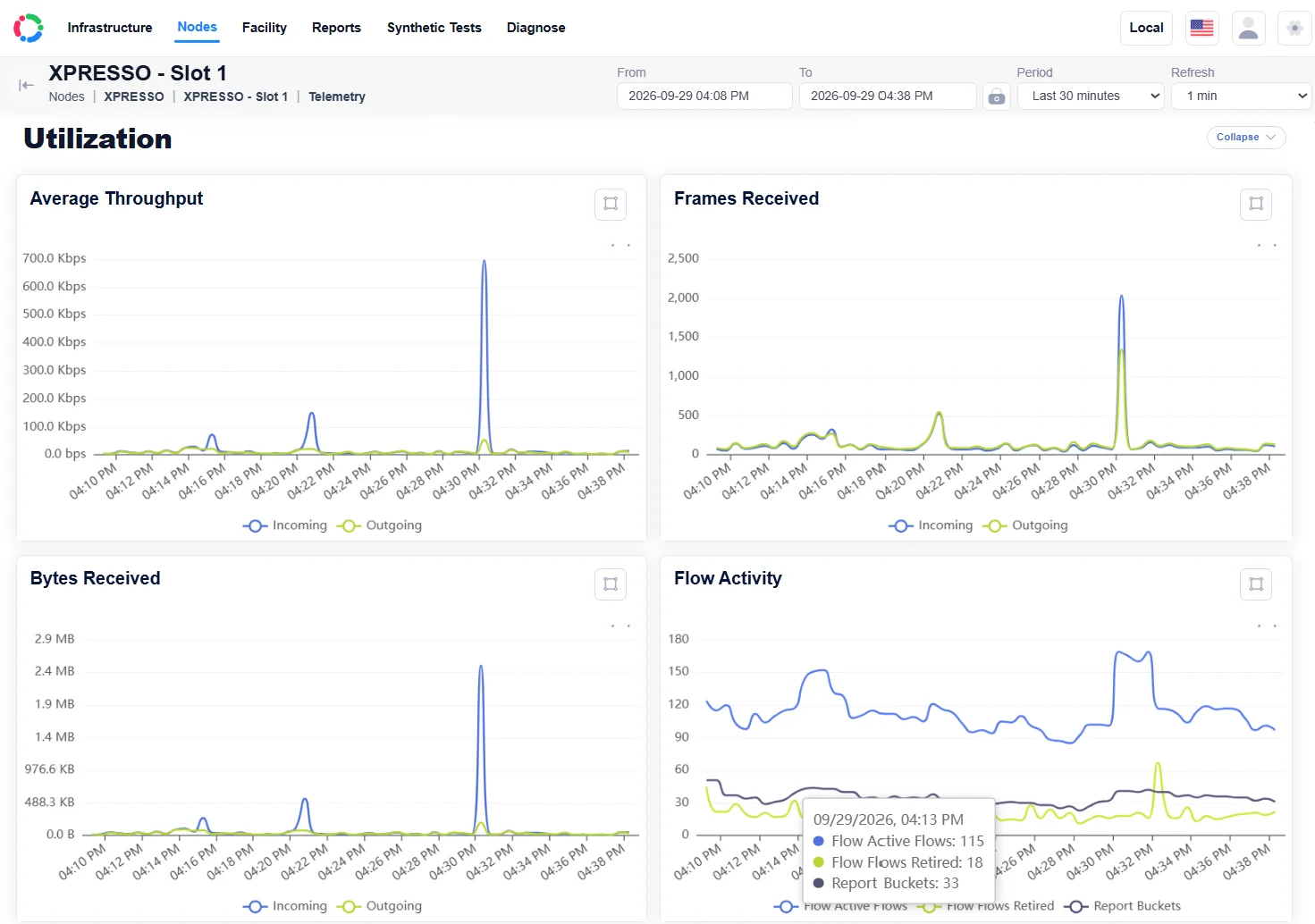Screen dimensions: 1315x924
Task: Expand the Bytes Received chart fullscreen
Action: tap(611, 584)
